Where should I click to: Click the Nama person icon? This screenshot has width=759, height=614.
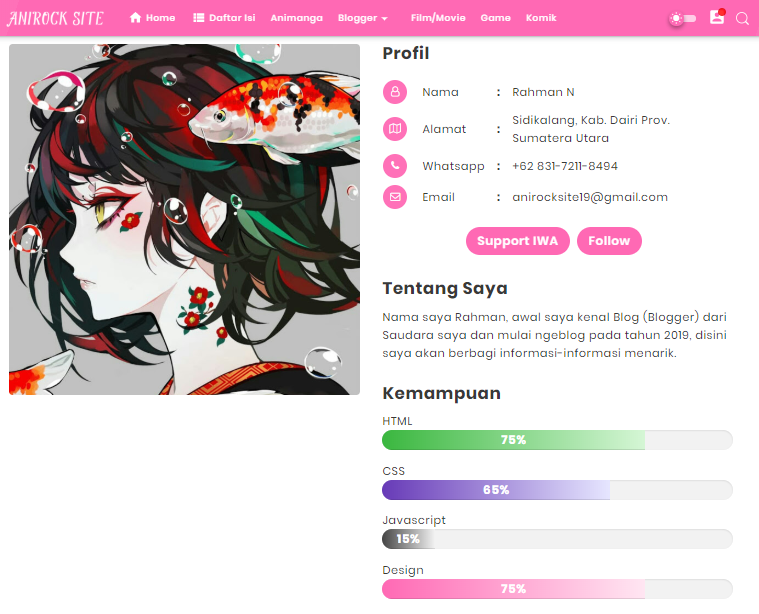(x=395, y=92)
